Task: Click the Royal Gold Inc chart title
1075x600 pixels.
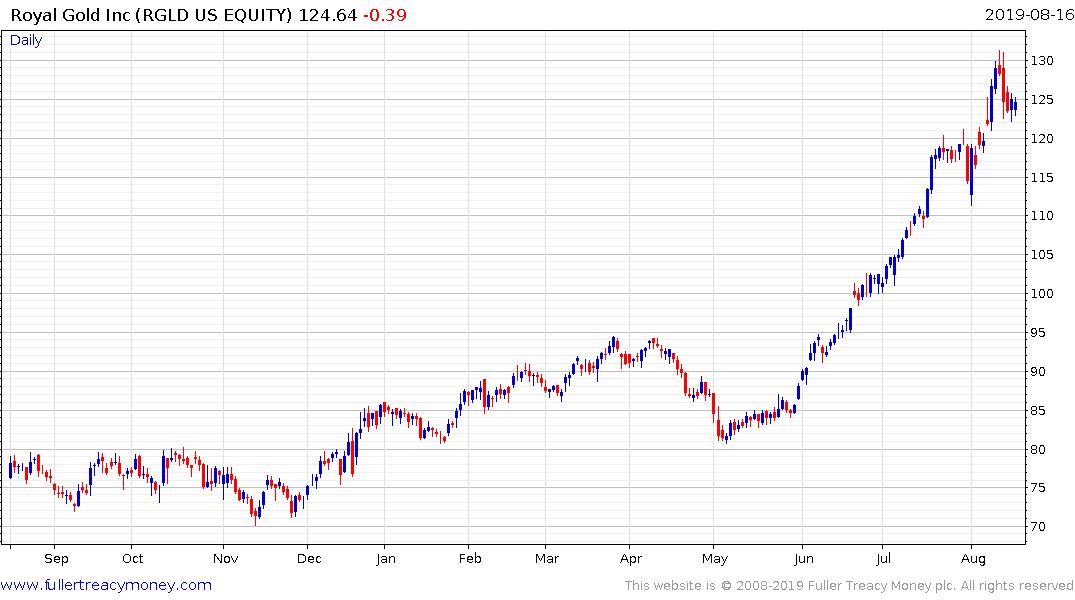Action: (x=152, y=15)
